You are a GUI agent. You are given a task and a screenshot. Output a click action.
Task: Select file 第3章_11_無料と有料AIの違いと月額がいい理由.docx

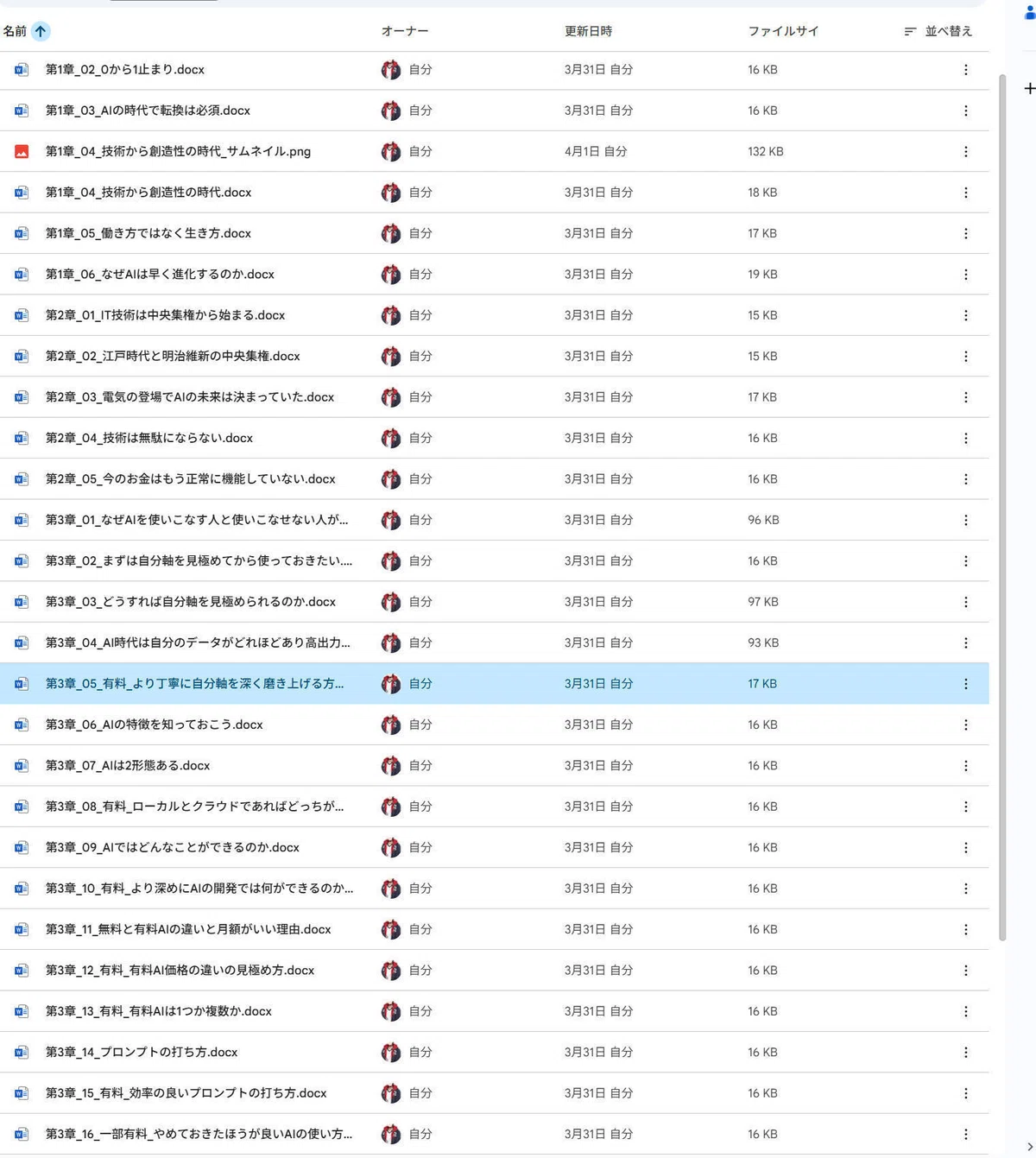[495, 929]
